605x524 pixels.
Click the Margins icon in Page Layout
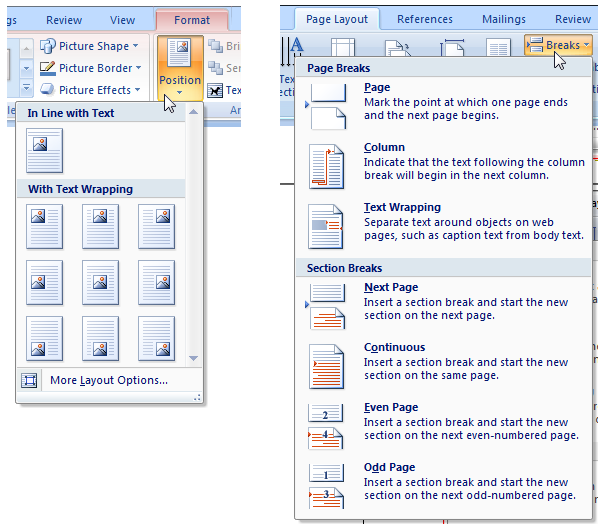343,47
